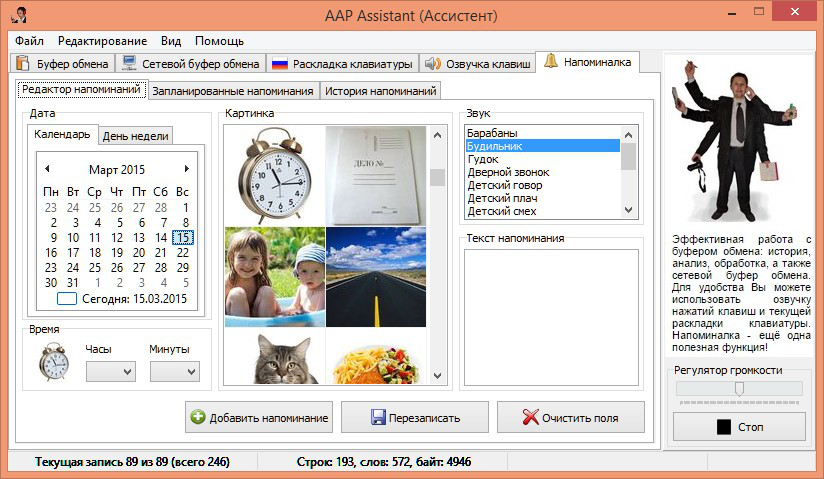Click the Очистить поля button
The height and width of the screenshot is (479, 824).
pyautogui.click(x=570, y=418)
